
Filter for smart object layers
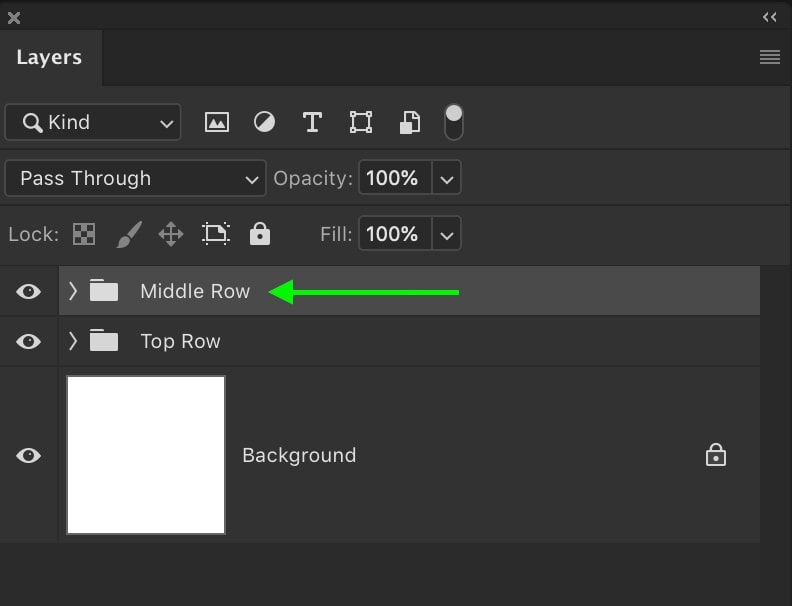pyautogui.click(x=410, y=122)
